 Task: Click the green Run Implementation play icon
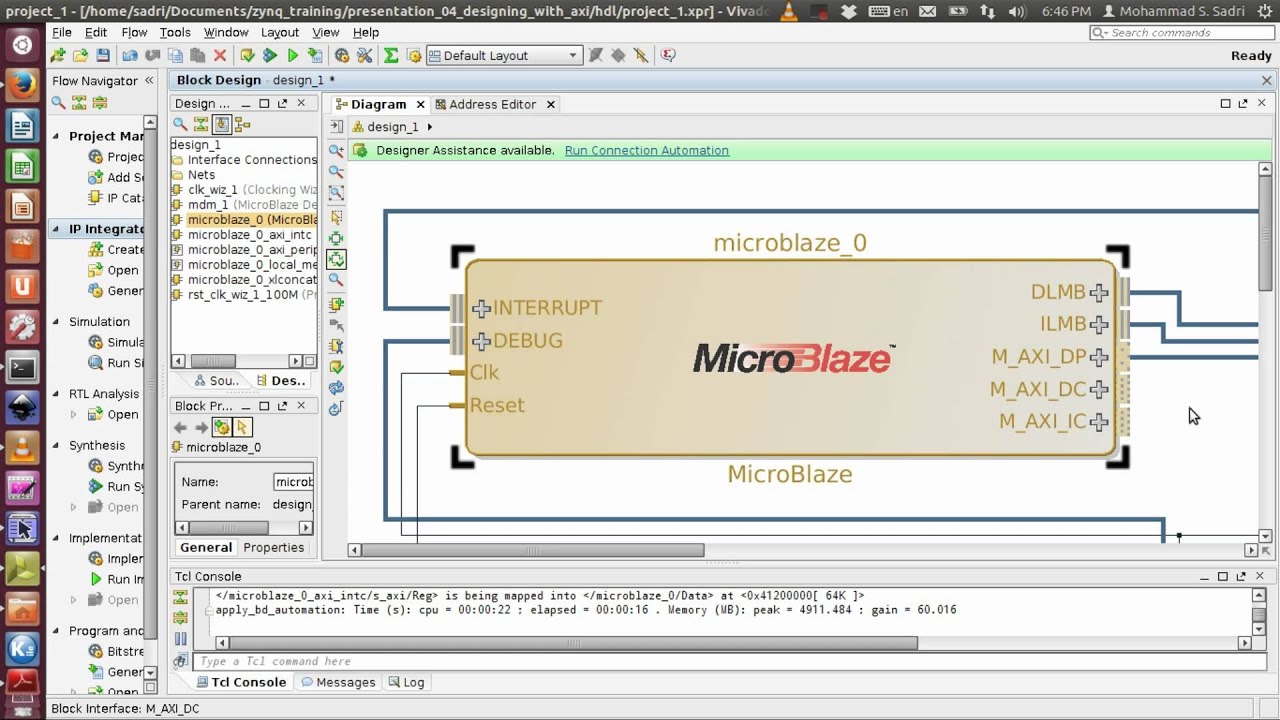pyautogui.click(x=293, y=56)
